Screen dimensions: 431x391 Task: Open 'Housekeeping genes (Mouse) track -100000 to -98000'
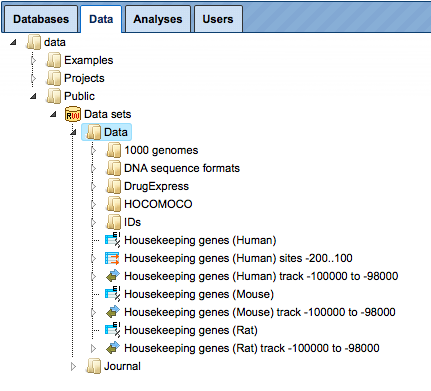pos(260,312)
